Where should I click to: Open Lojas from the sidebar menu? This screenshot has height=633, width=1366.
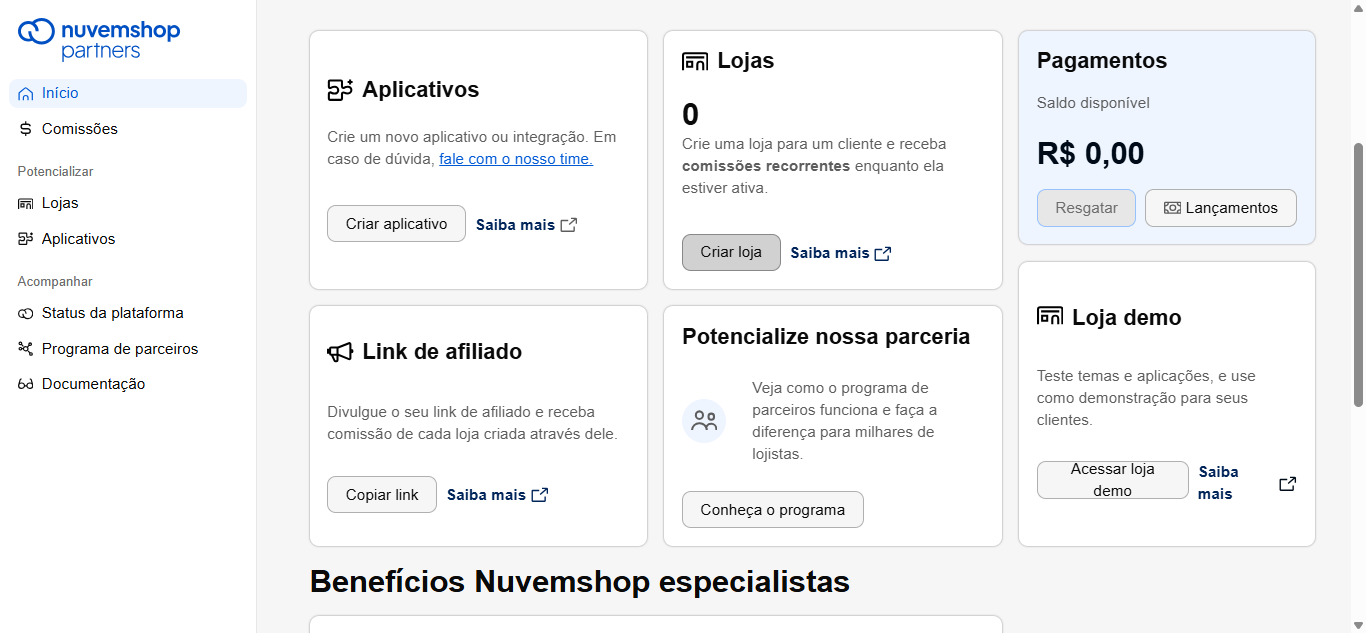coord(60,203)
